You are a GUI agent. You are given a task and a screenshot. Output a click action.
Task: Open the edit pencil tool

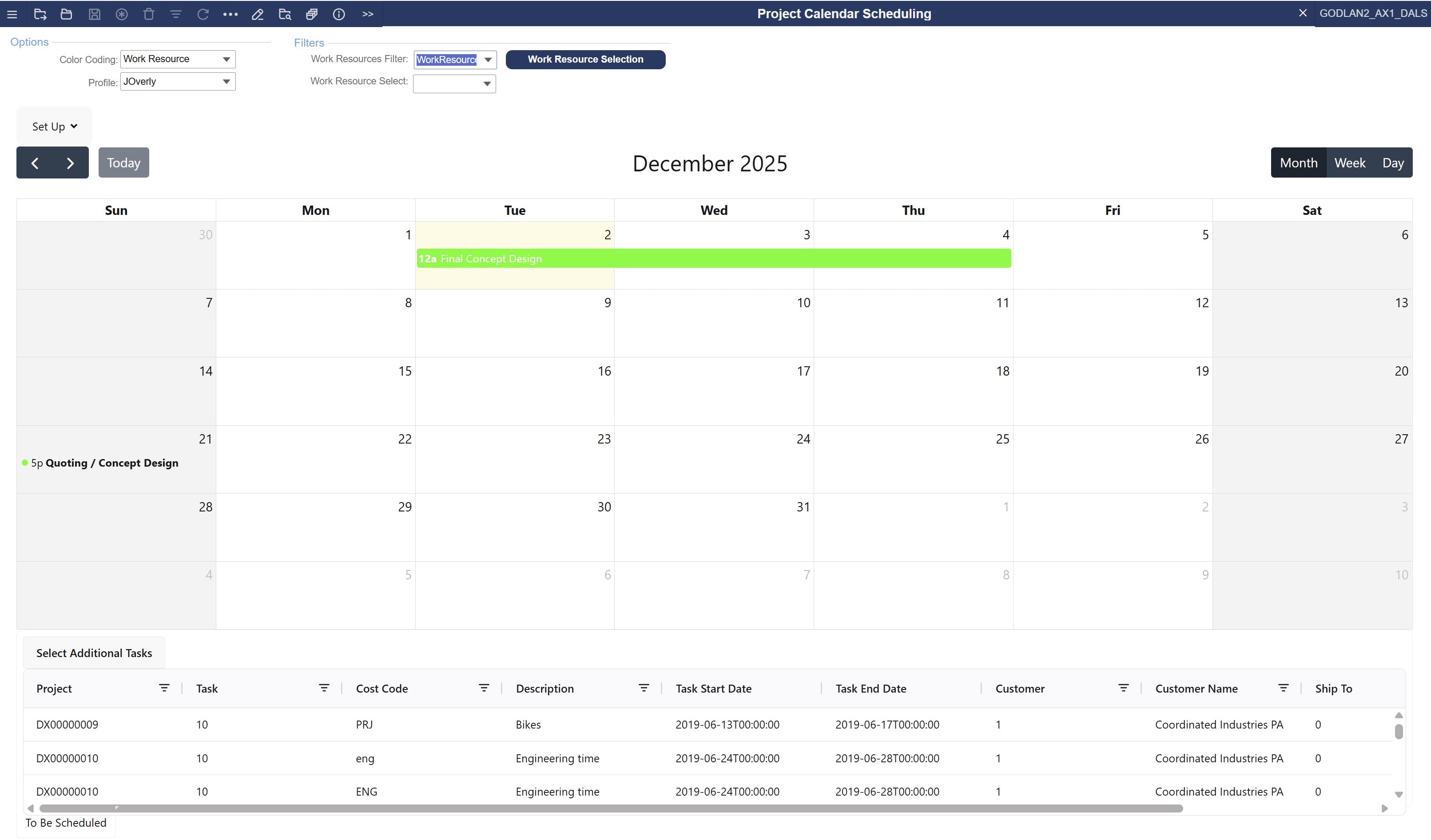[257, 14]
